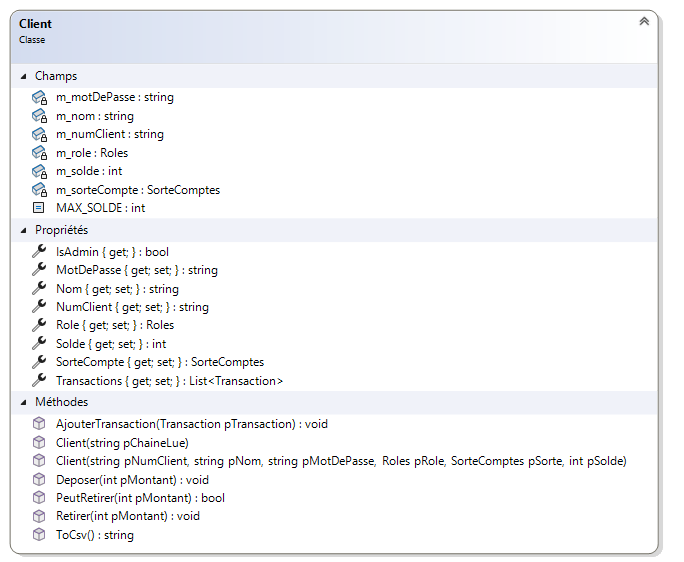This screenshot has width=684, height=562.
Task: Click the field icon beside m_motDePasse
Action: pos(39,98)
